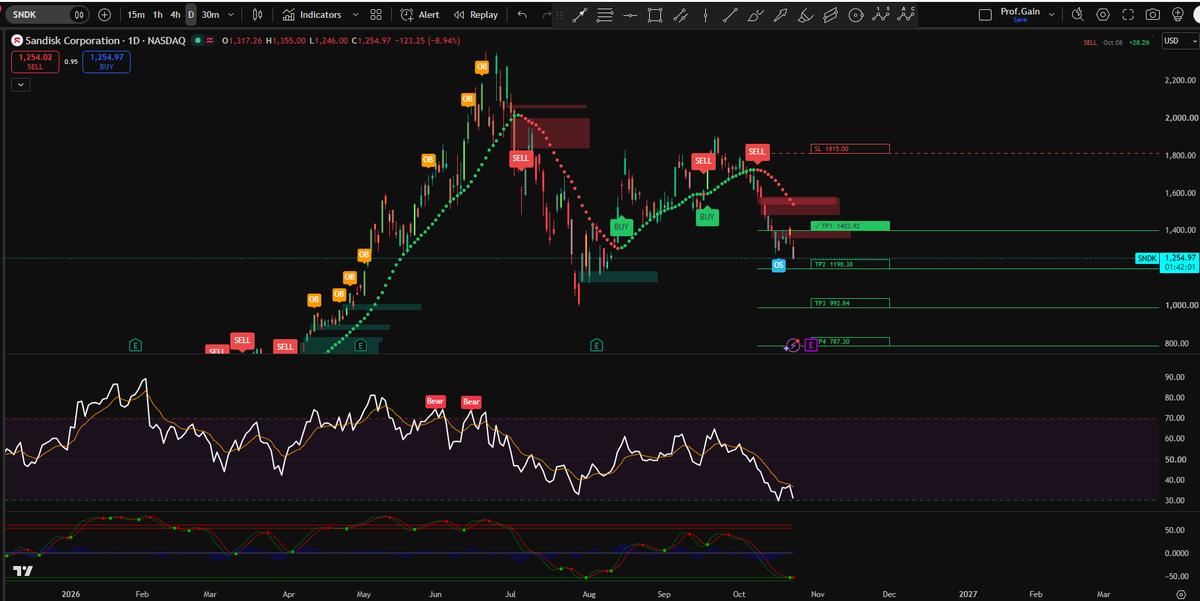The image size is (1200, 601).
Task: Select the highlighter drawing tool
Action: pos(805,15)
